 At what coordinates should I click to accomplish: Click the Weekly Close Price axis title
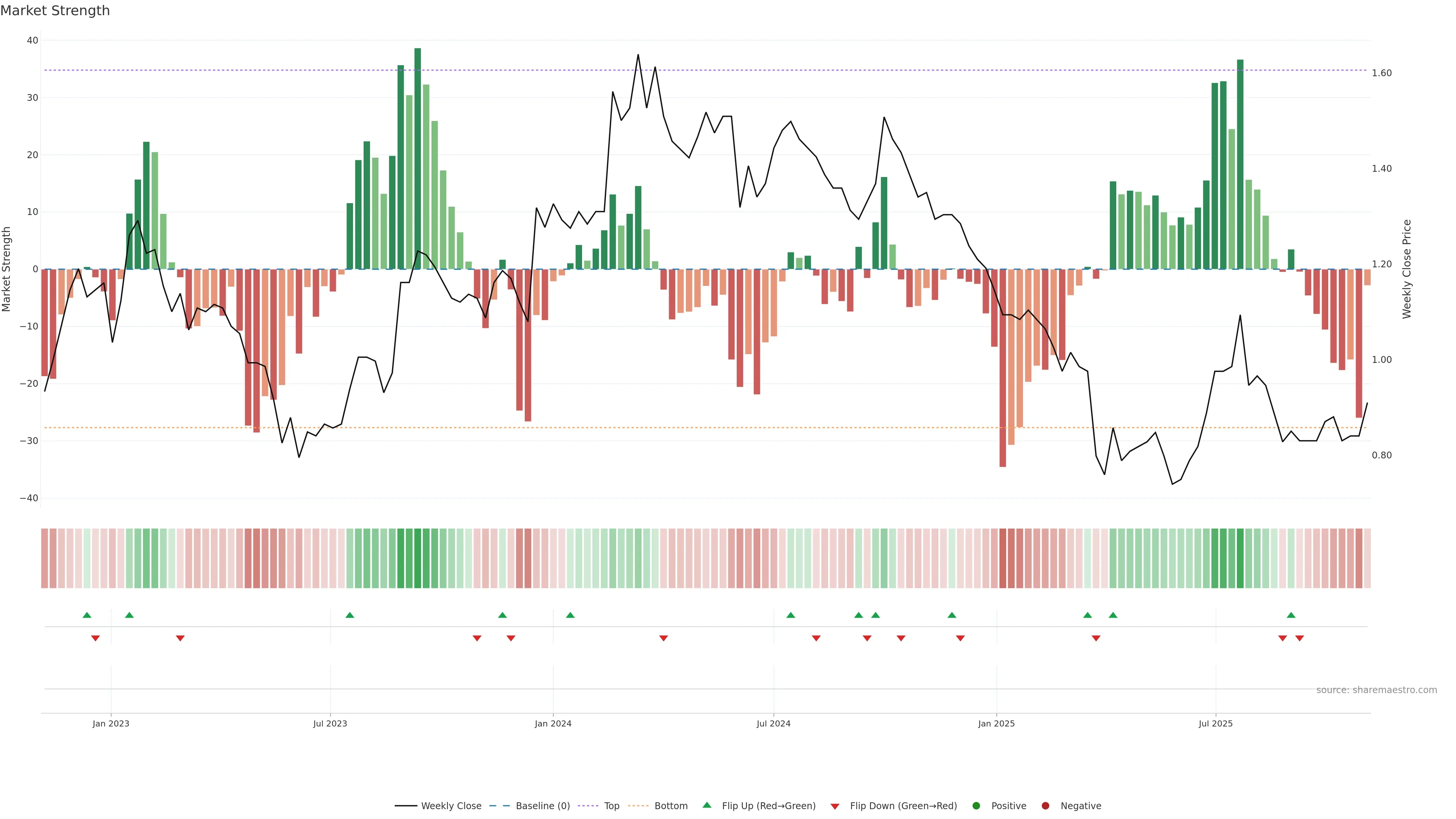coord(1407,269)
